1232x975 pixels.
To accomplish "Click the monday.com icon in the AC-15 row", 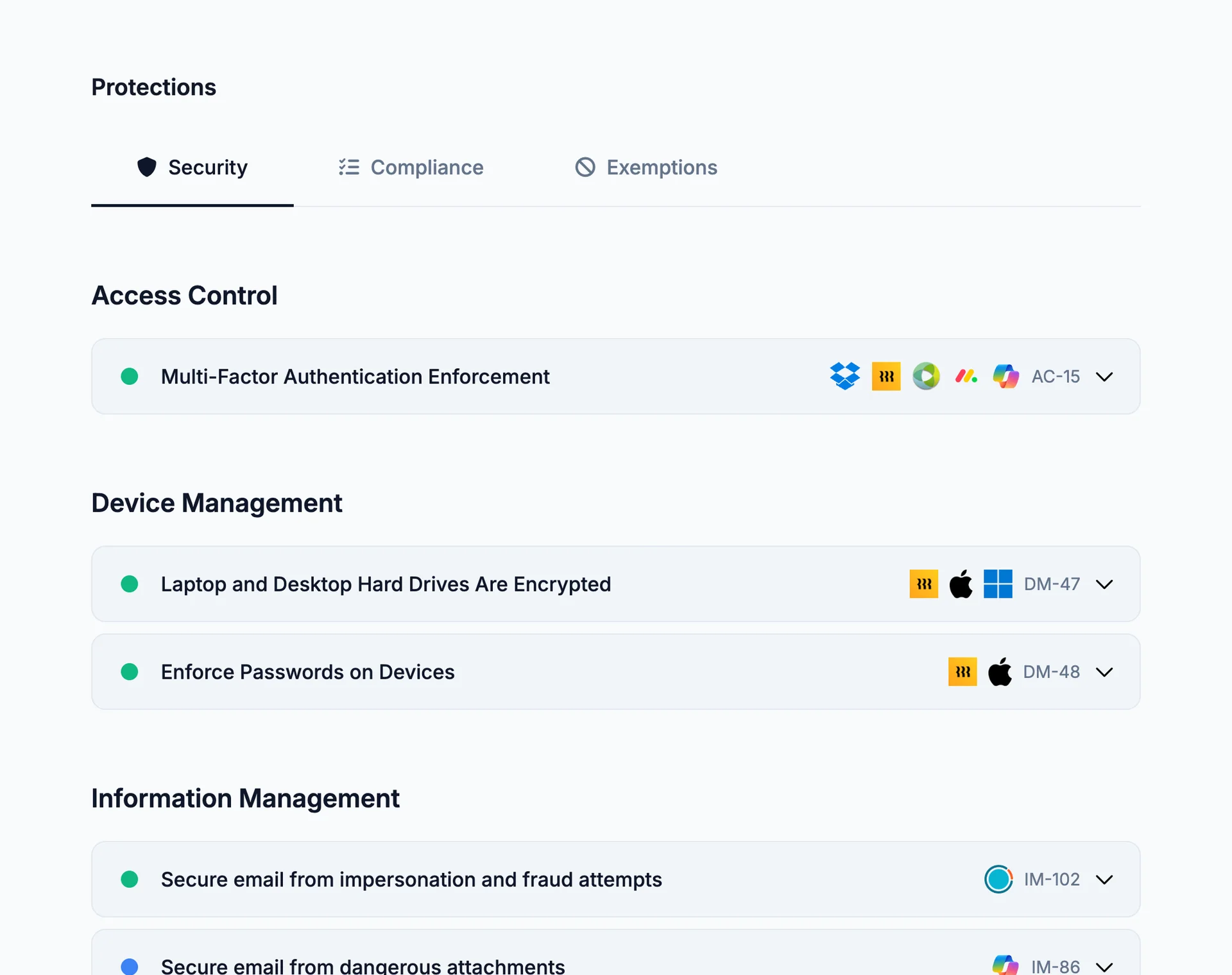I will (x=966, y=377).
